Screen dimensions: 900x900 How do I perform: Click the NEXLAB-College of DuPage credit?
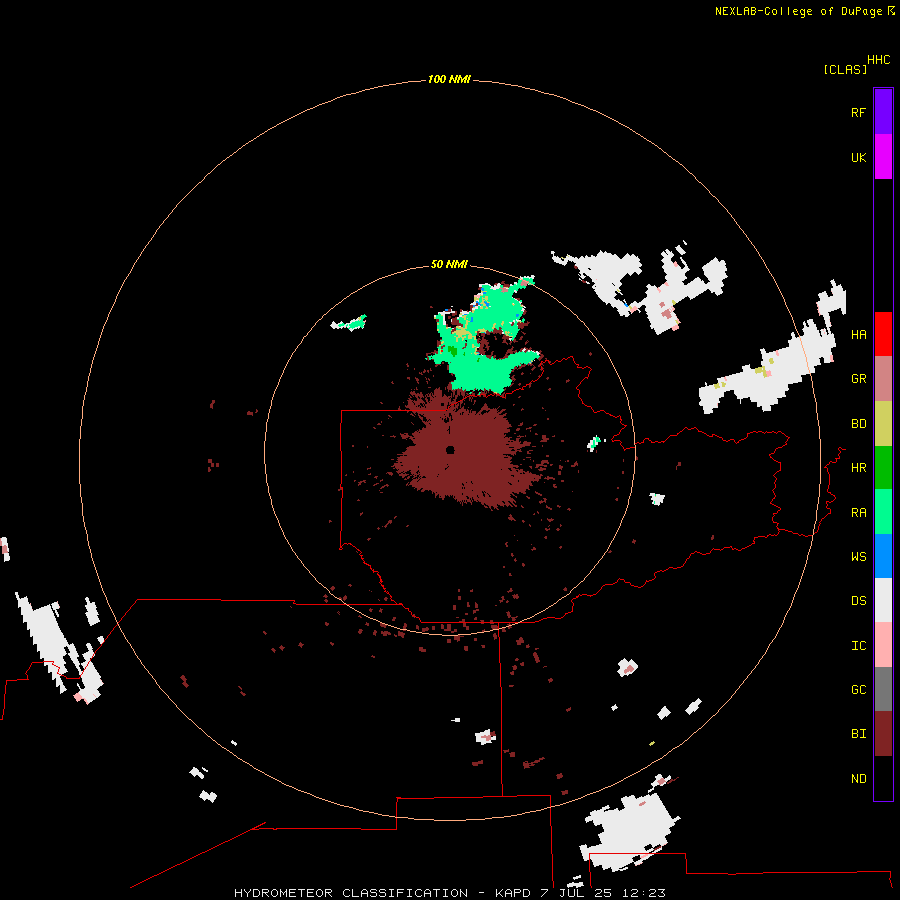click(x=805, y=11)
